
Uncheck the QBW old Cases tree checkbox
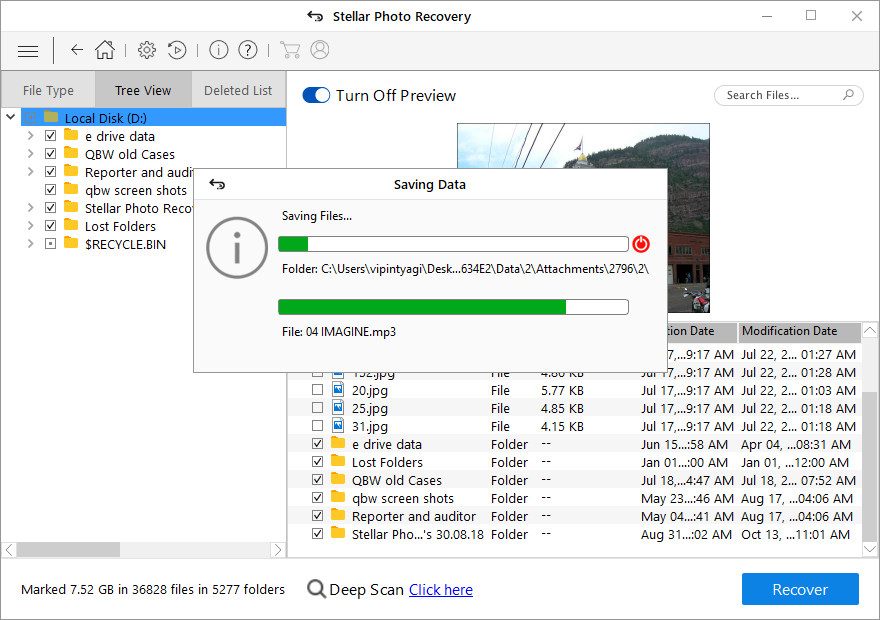pos(50,154)
